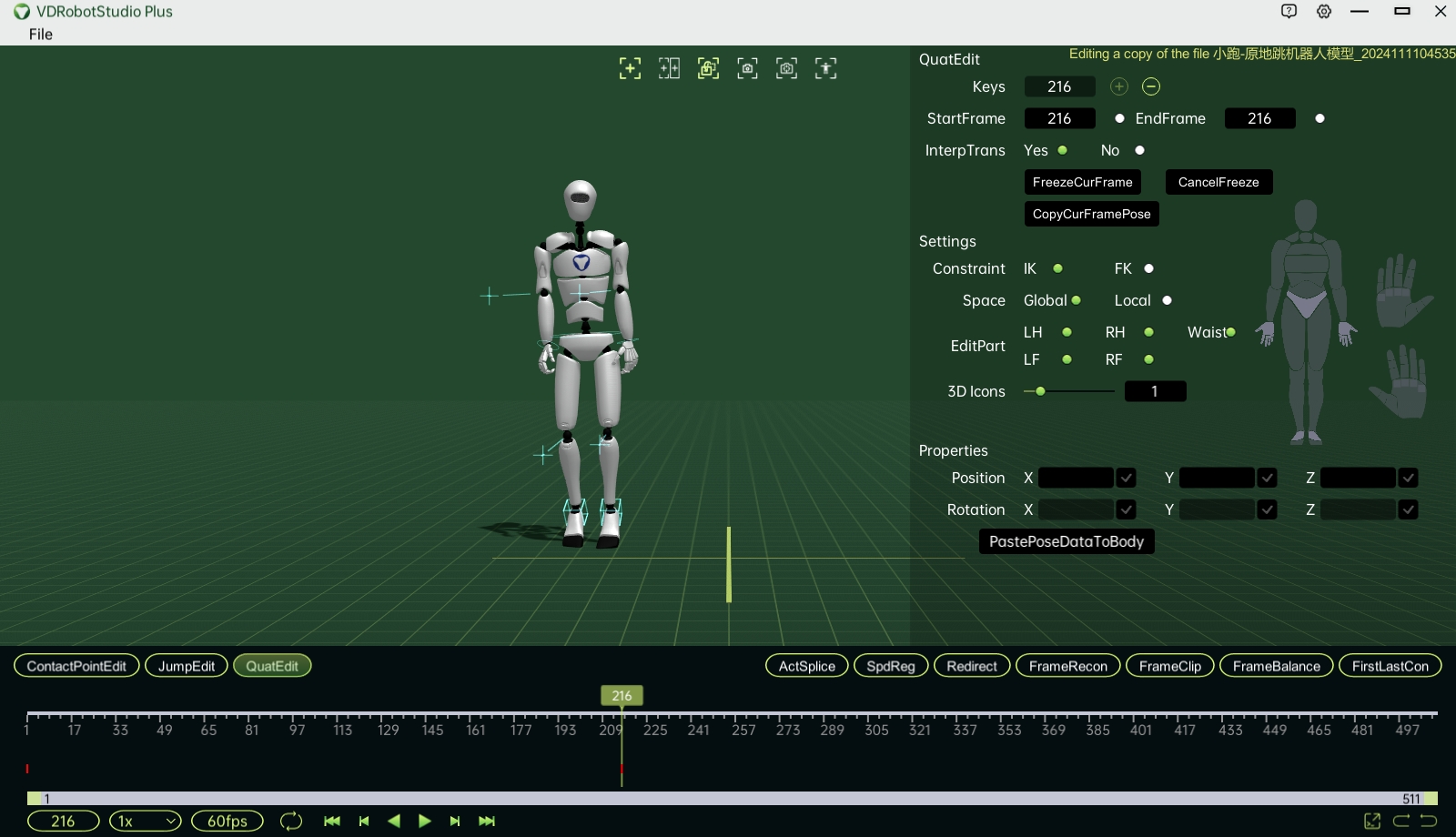Set InterpTrans to No
Viewport: 1456px width, 837px height.
1139,150
